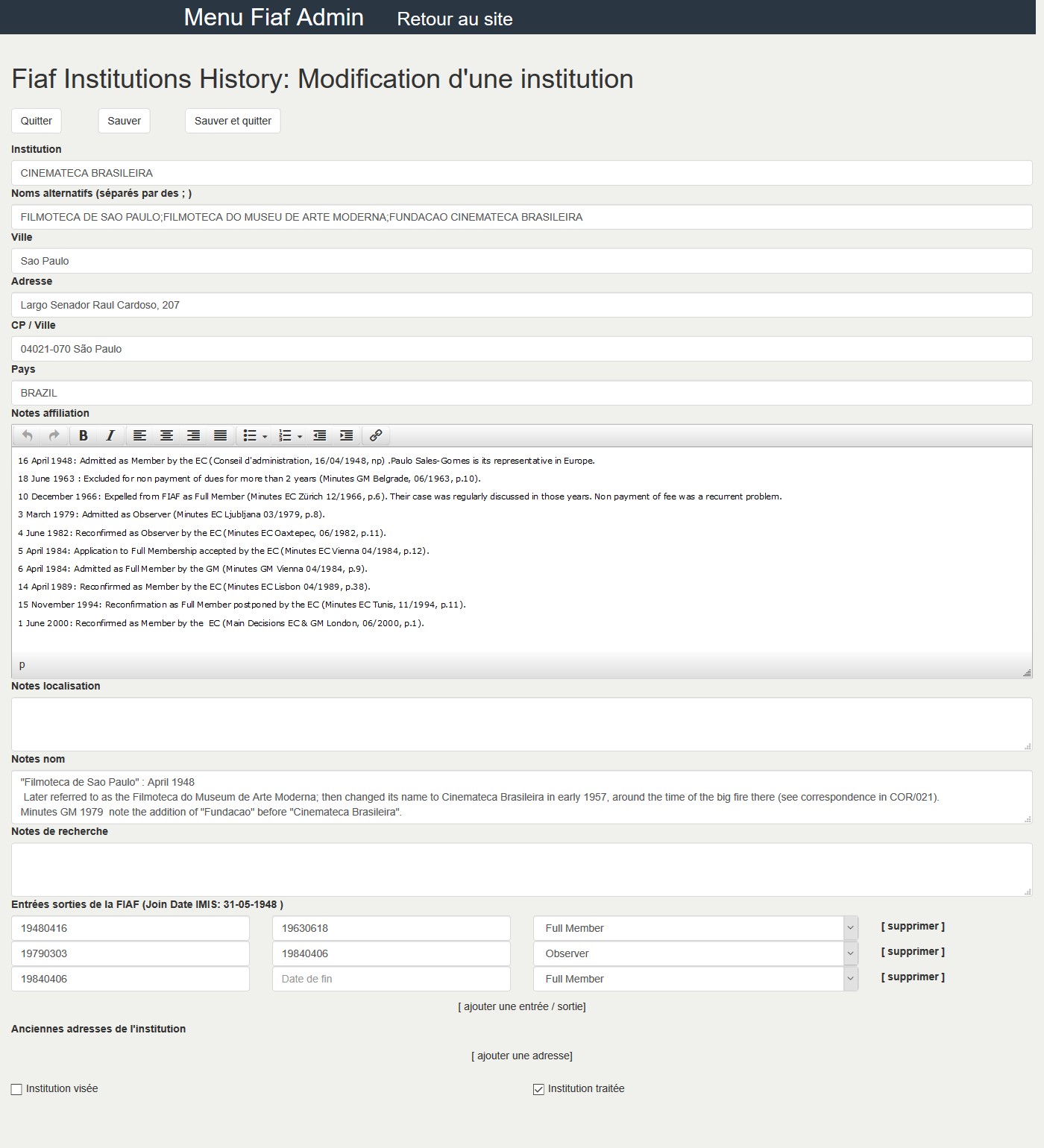Image resolution: width=1044 pixels, height=1148 pixels.
Task: Grab the Notes affiliation editor resize handle
Action: click(x=1027, y=672)
